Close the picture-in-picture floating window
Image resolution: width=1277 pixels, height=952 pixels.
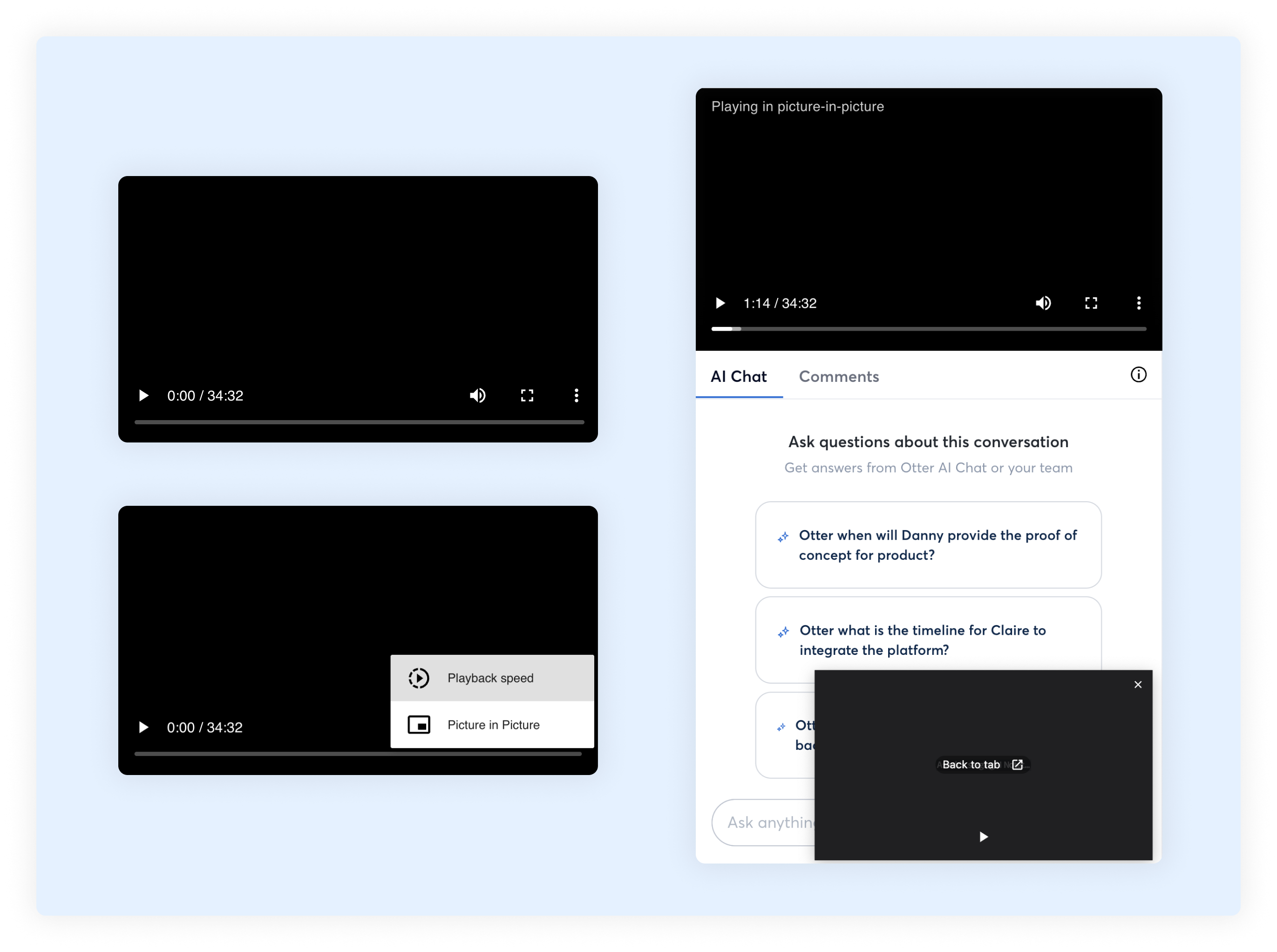1138,685
